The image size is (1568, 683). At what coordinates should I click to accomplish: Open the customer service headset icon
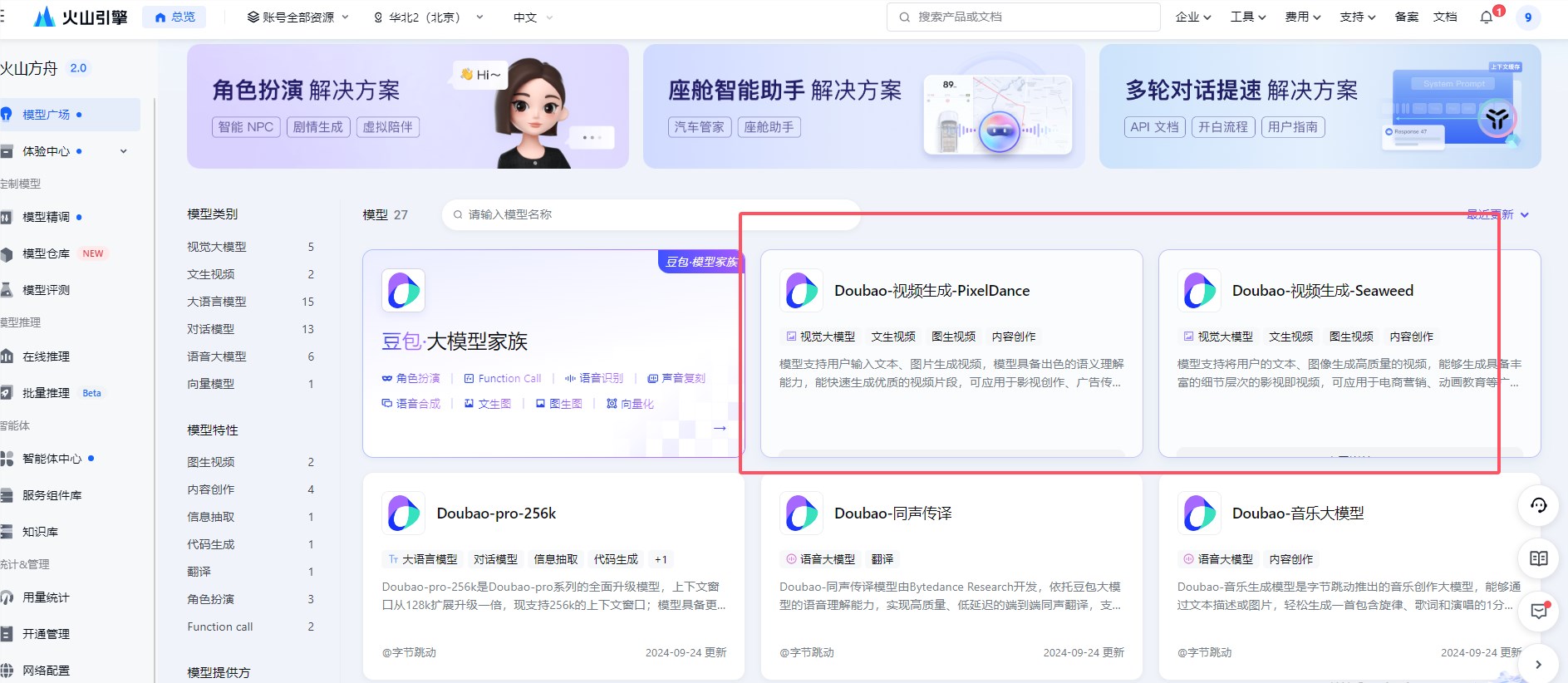pos(1538,505)
